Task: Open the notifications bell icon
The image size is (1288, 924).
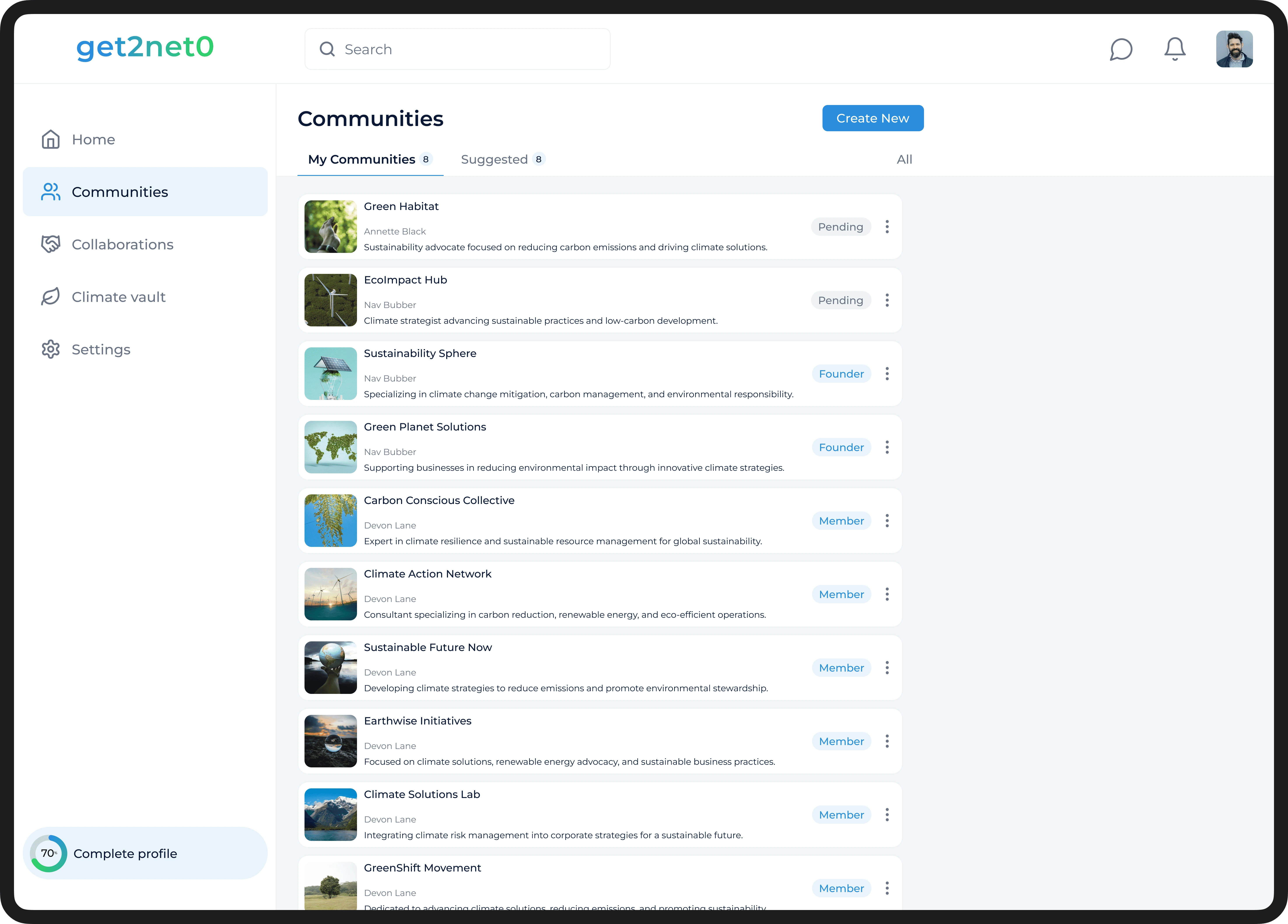Action: (x=1175, y=49)
